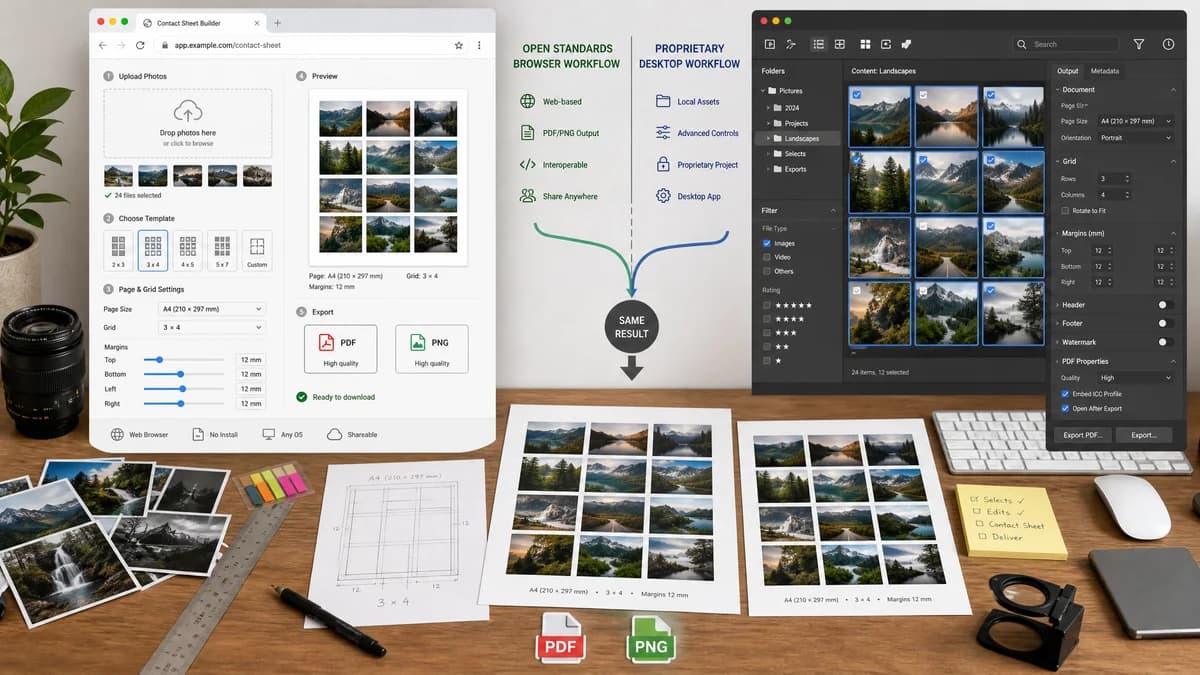The height and width of the screenshot is (675, 1200).
Task: Download as PDF High quality button
Action: click(340, 349)
